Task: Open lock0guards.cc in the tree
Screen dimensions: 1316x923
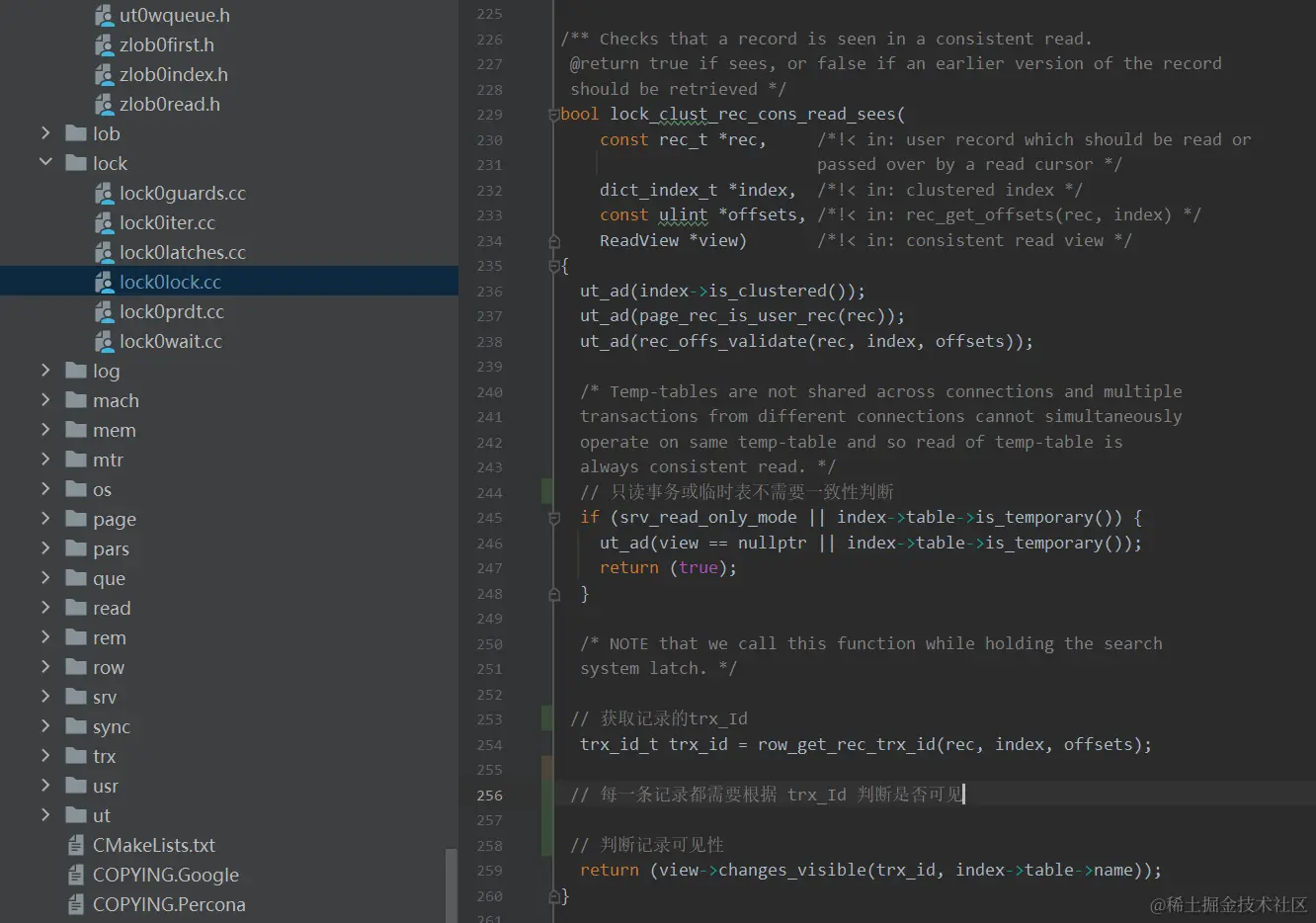Action: pyautogui.click(x=183, y=193)
